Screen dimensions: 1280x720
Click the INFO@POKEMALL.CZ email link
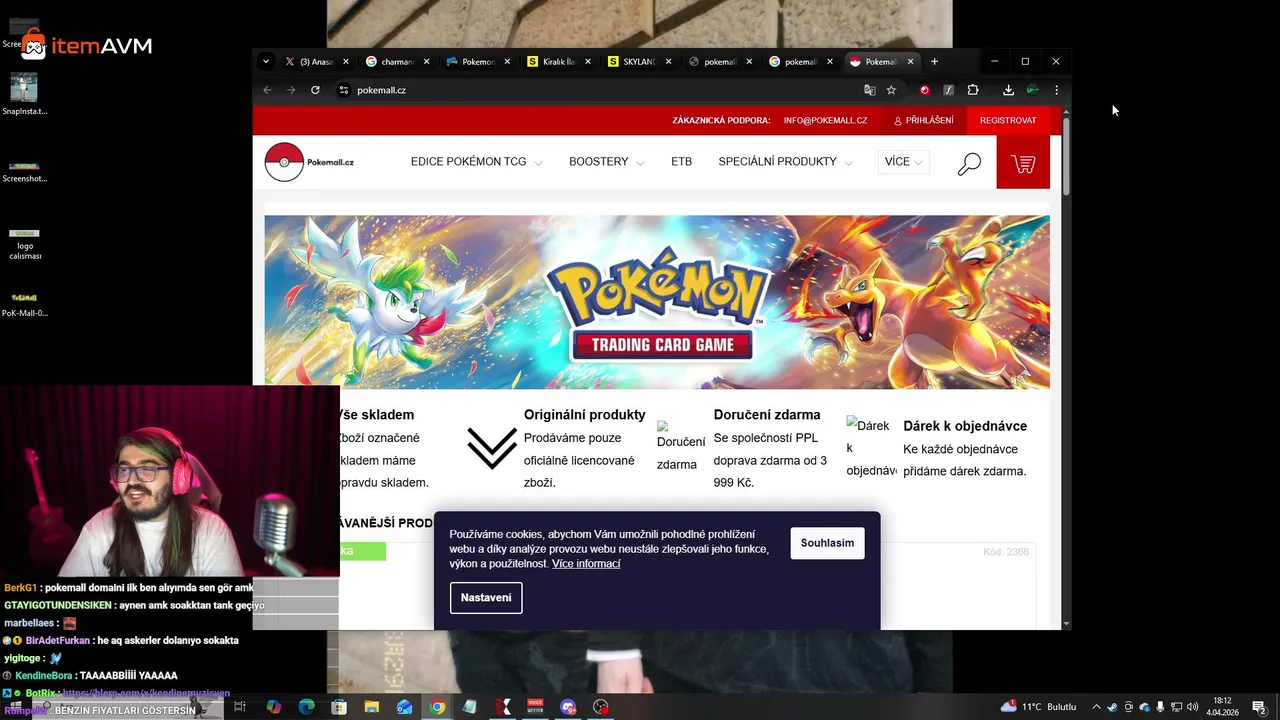pos(825,120)
